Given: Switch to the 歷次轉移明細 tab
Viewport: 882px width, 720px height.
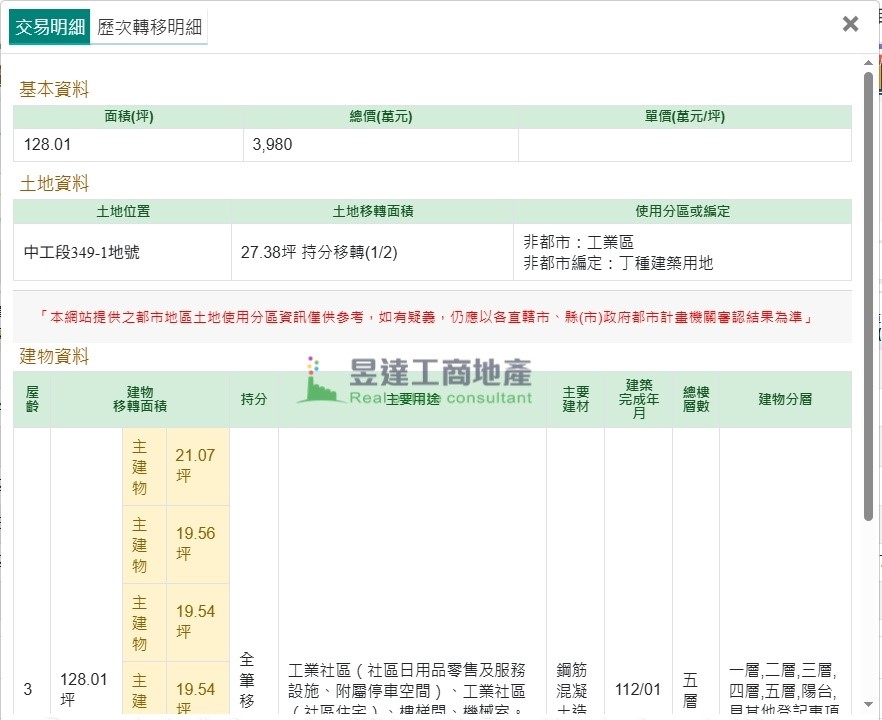Looking at the screenshot, I should click(x=150, y=27).
